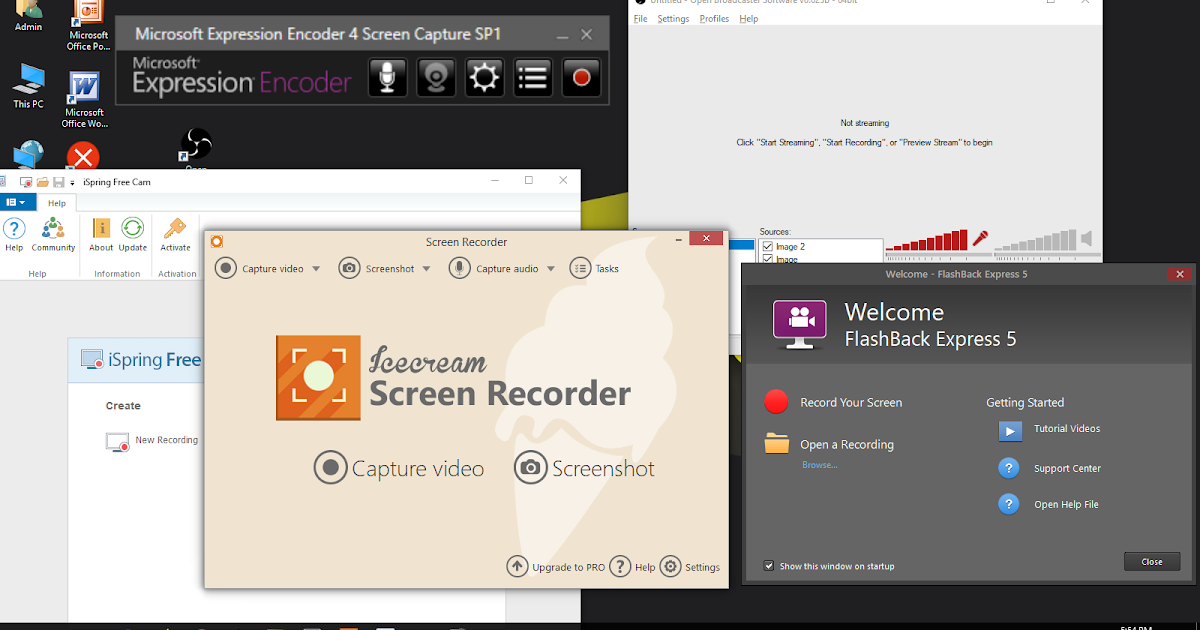This screenshot has height=630, width=1200.
Task: Open Microsoft Office PowerPoint desktop shortcut
Action: pos(88,26)
